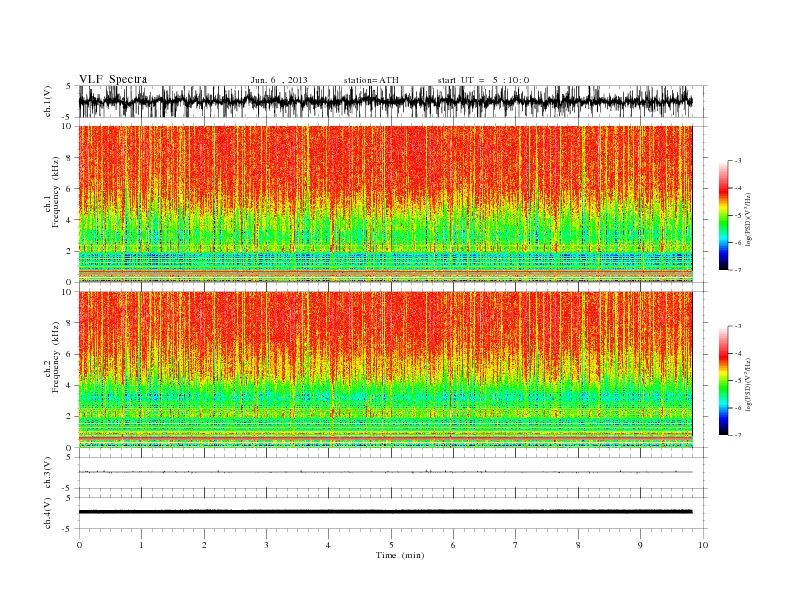Click bottom time axis tick label "8"
This screenshot has height=612, width=792.
[578, 545]
